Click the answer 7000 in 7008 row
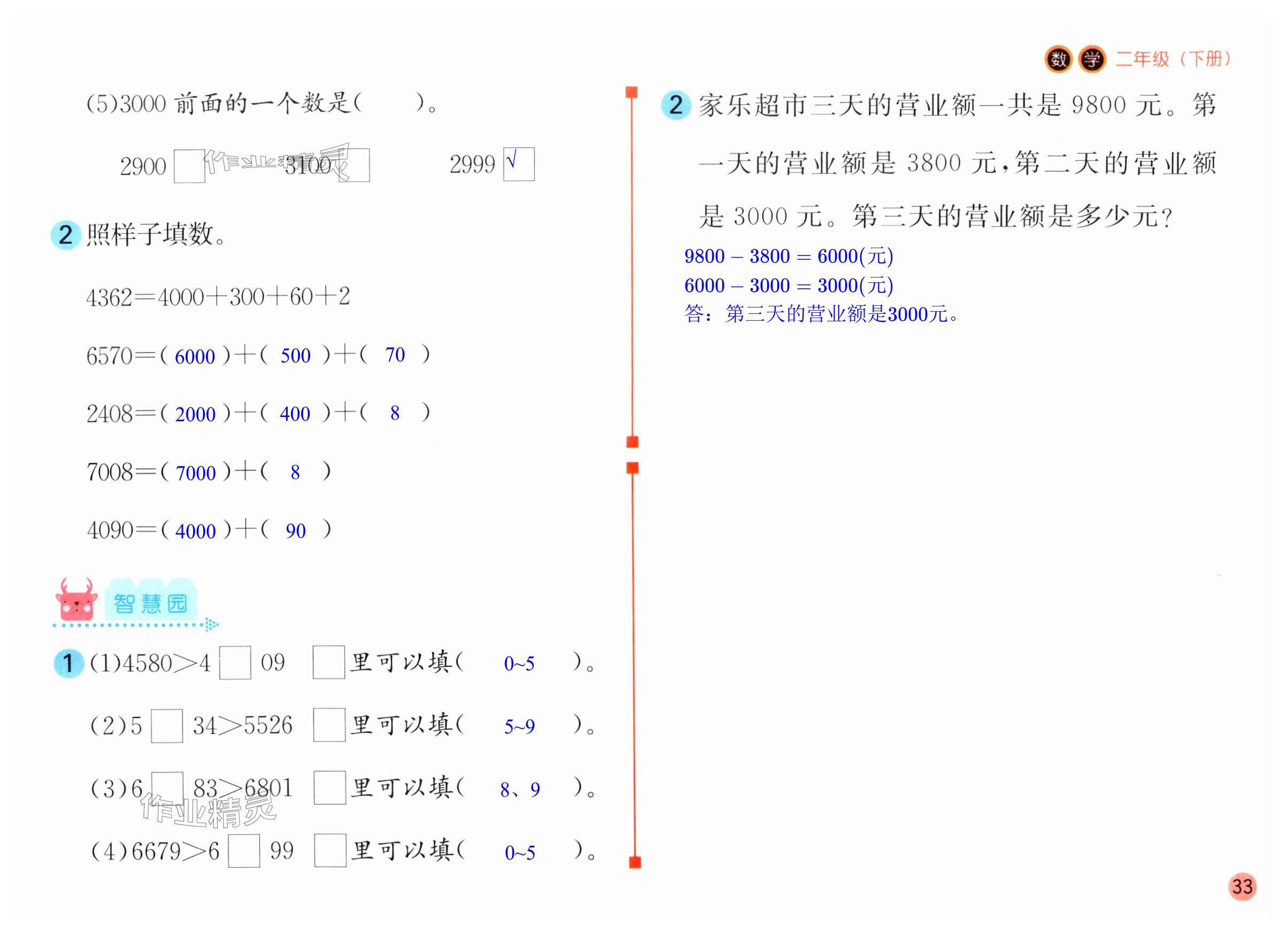 pos(195,473)
